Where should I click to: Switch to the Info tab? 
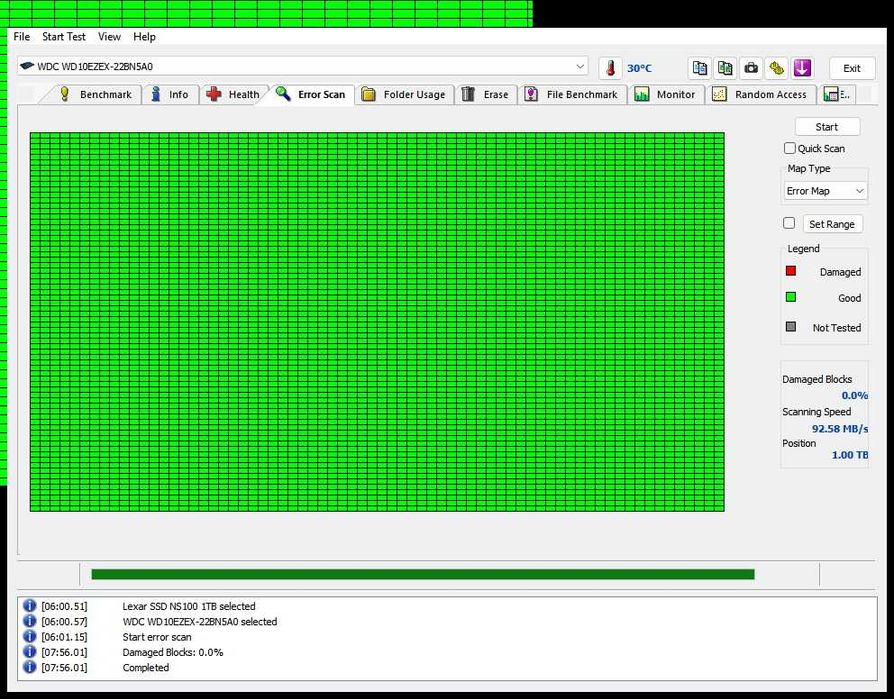[170, 95]
